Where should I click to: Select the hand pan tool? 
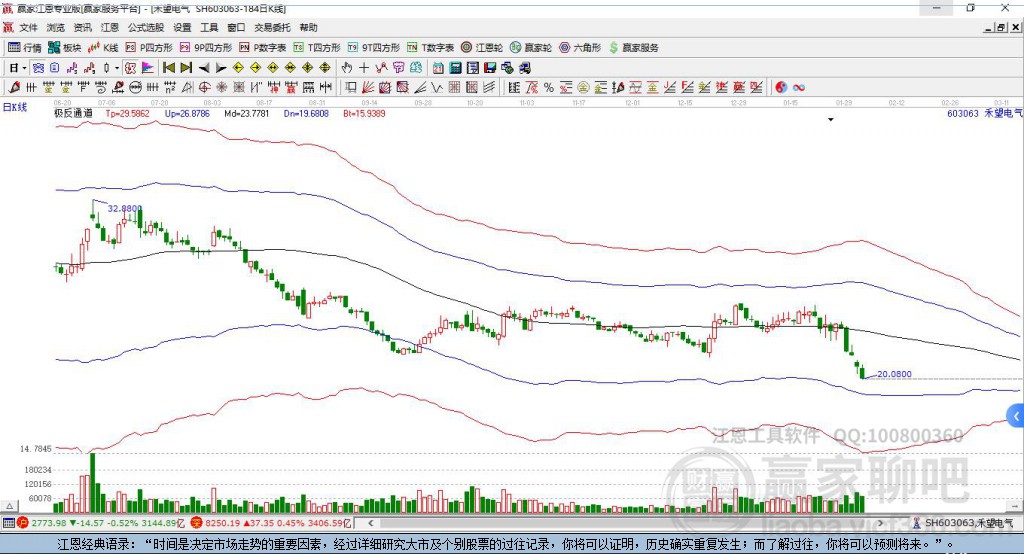(346, 68)
